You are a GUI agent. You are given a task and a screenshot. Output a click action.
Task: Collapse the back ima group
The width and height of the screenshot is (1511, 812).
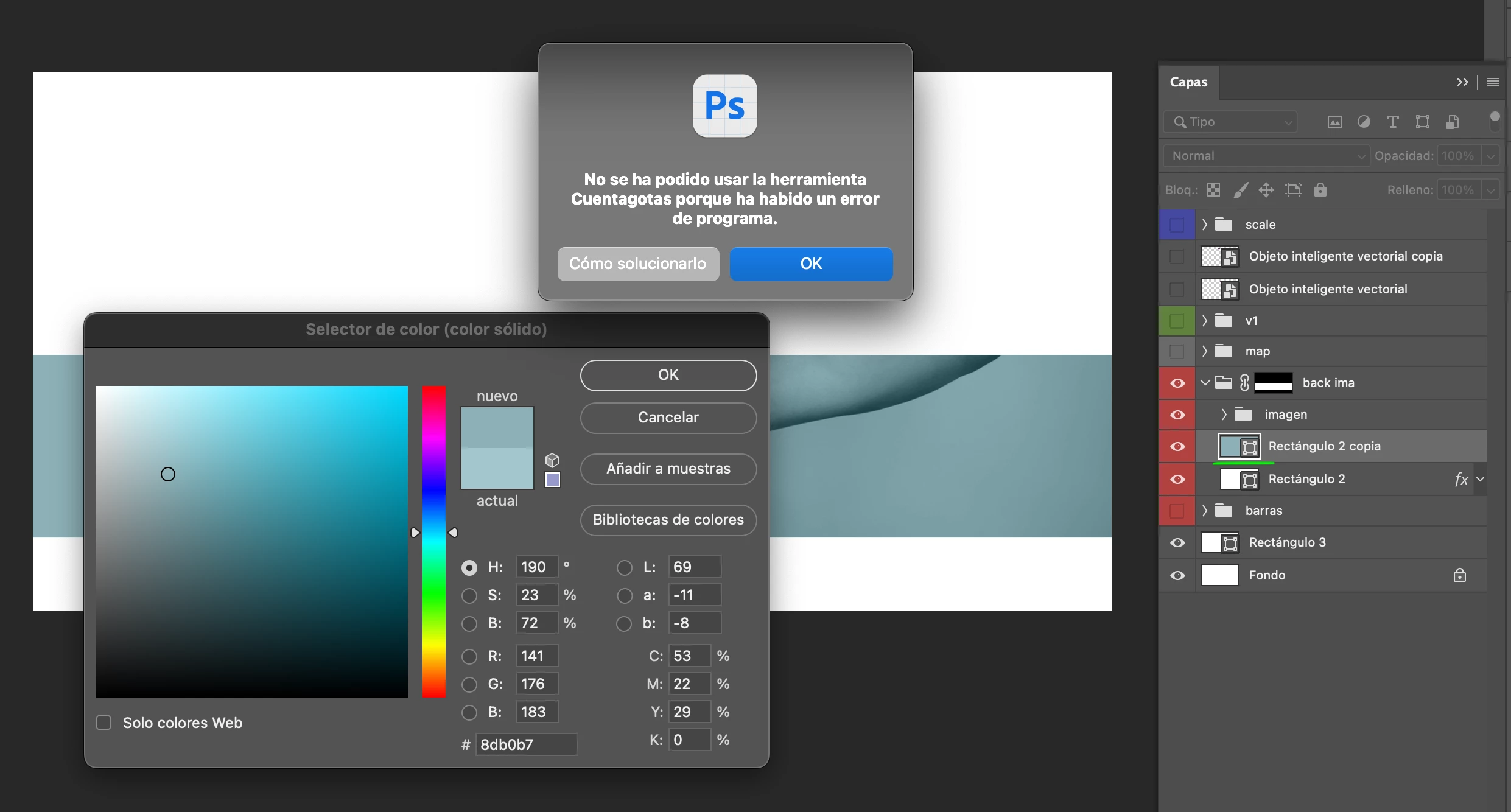(1205, 383)
